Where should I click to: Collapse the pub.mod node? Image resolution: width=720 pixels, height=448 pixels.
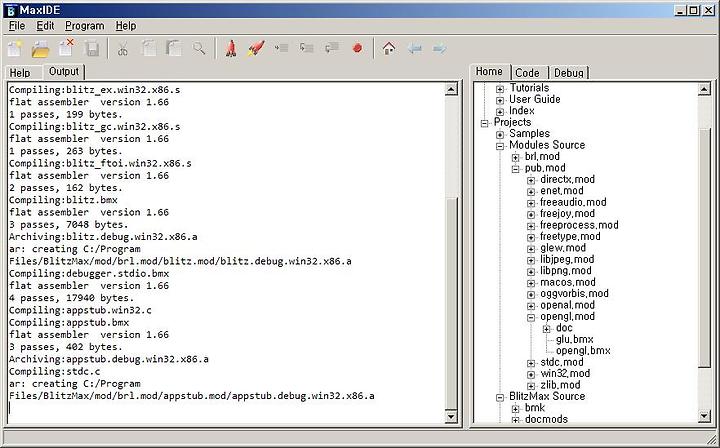pos(516,169)
